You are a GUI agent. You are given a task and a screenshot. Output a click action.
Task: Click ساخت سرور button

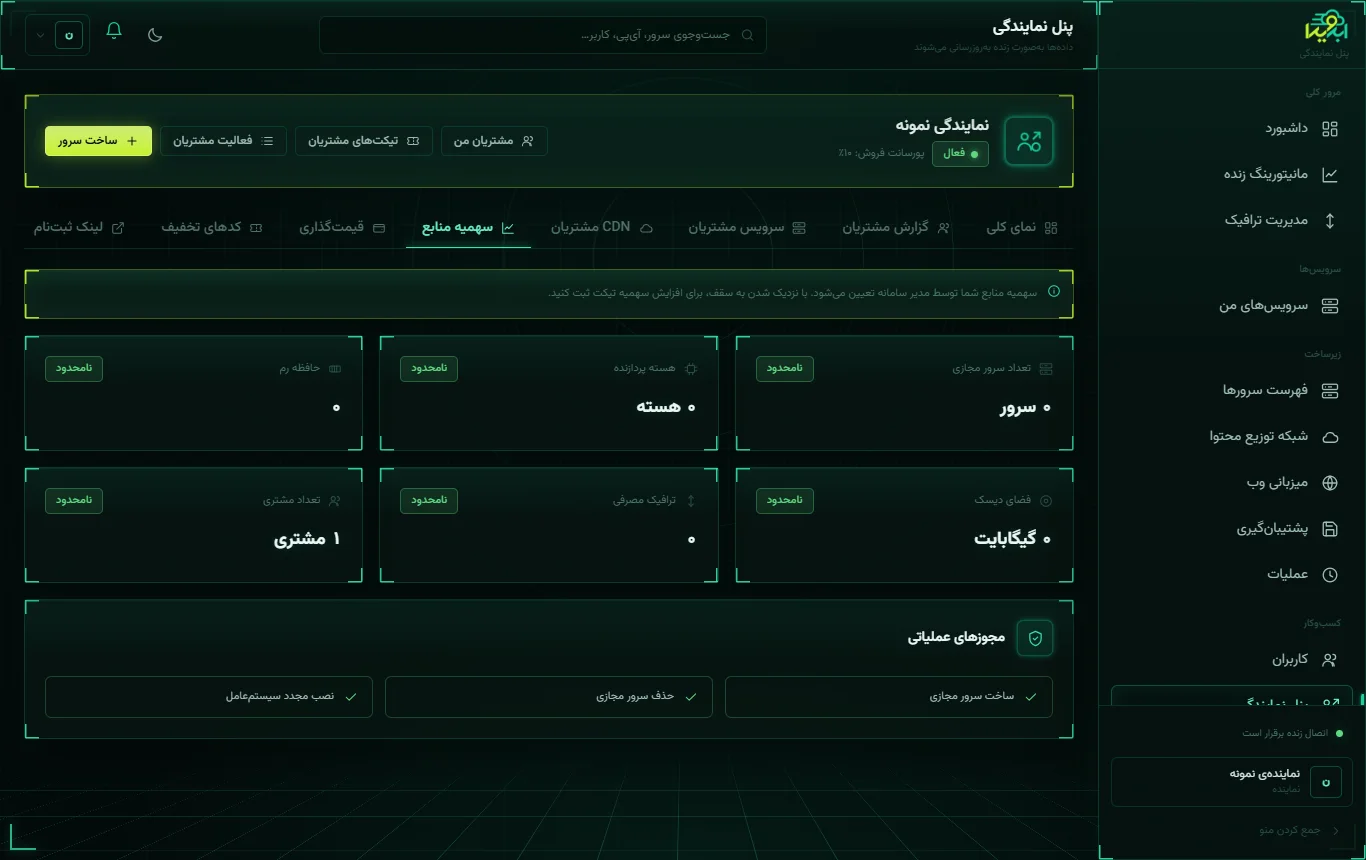tap(98, 141)
